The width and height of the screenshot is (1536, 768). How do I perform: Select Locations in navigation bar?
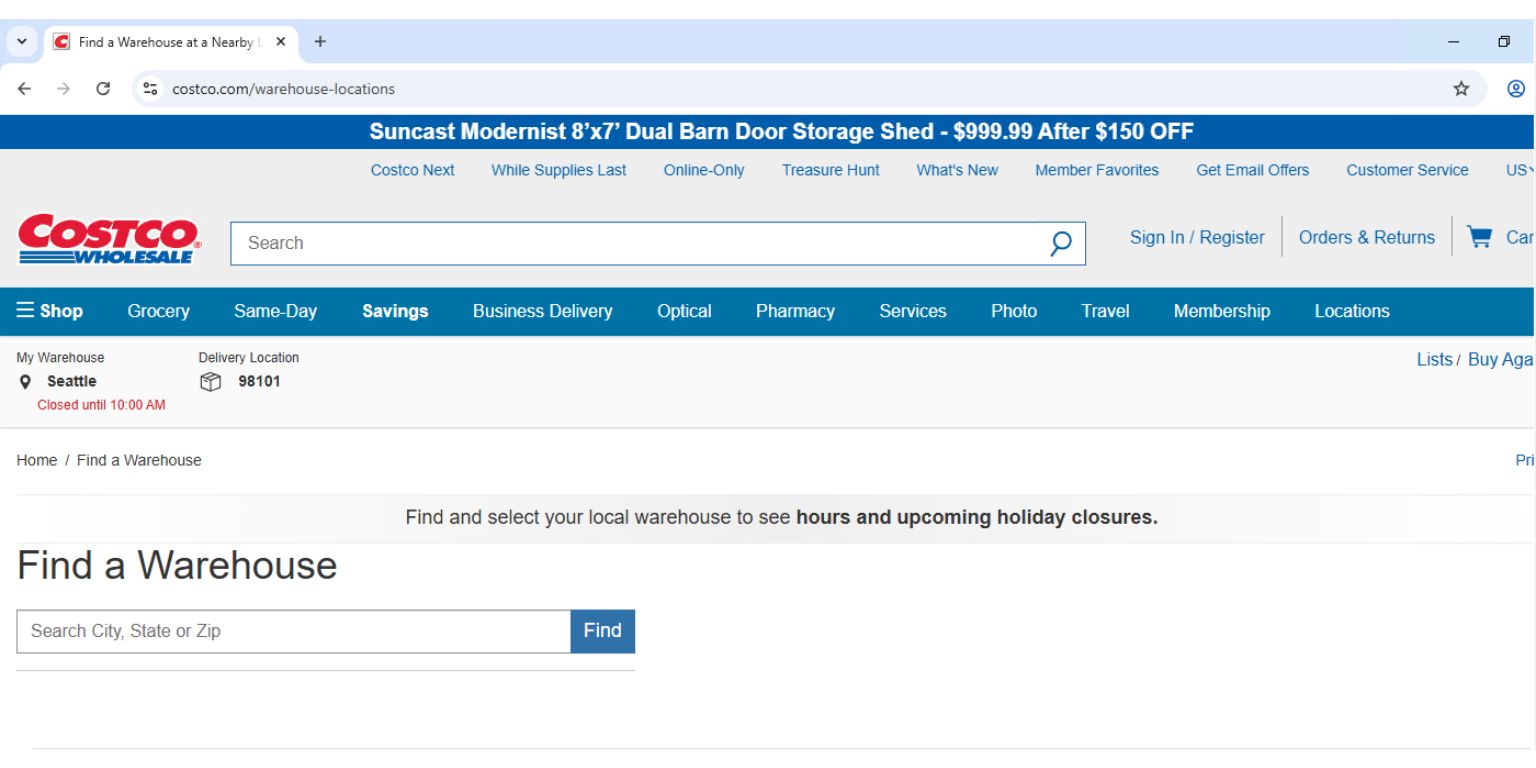pyautogui.click(x=1352, y=311)
